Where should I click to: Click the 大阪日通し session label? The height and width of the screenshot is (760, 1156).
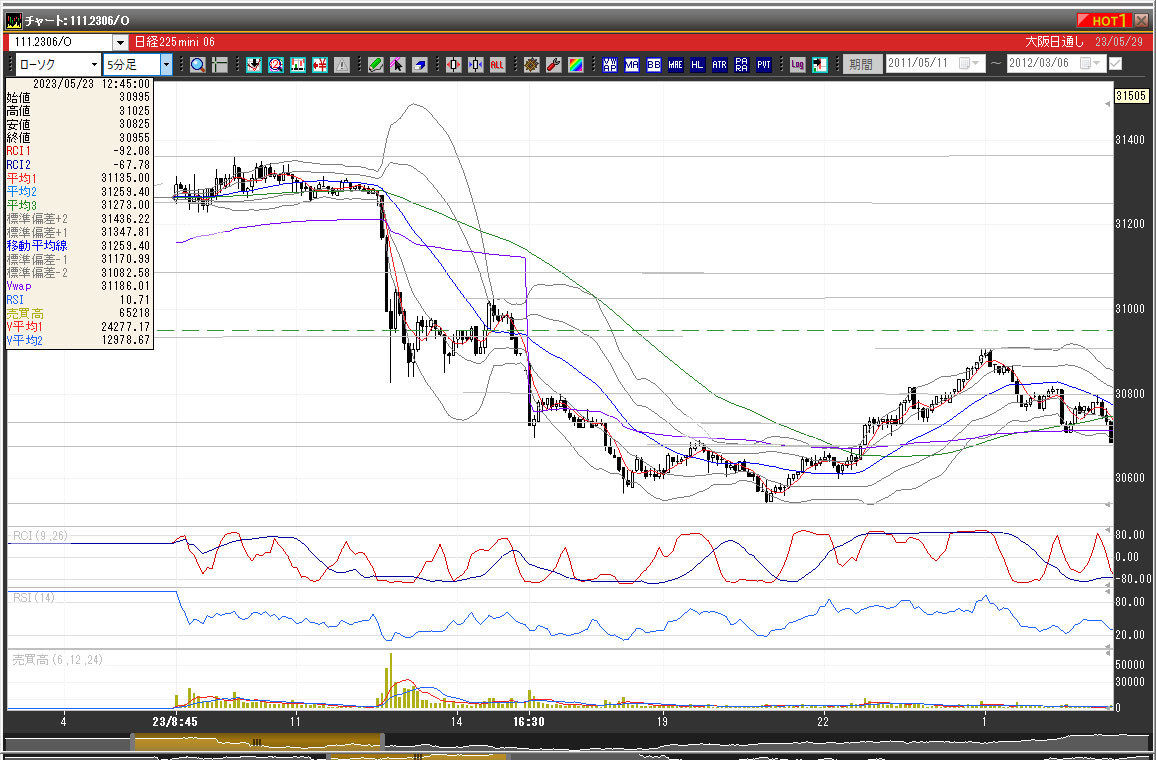(x=1054, y=43)
